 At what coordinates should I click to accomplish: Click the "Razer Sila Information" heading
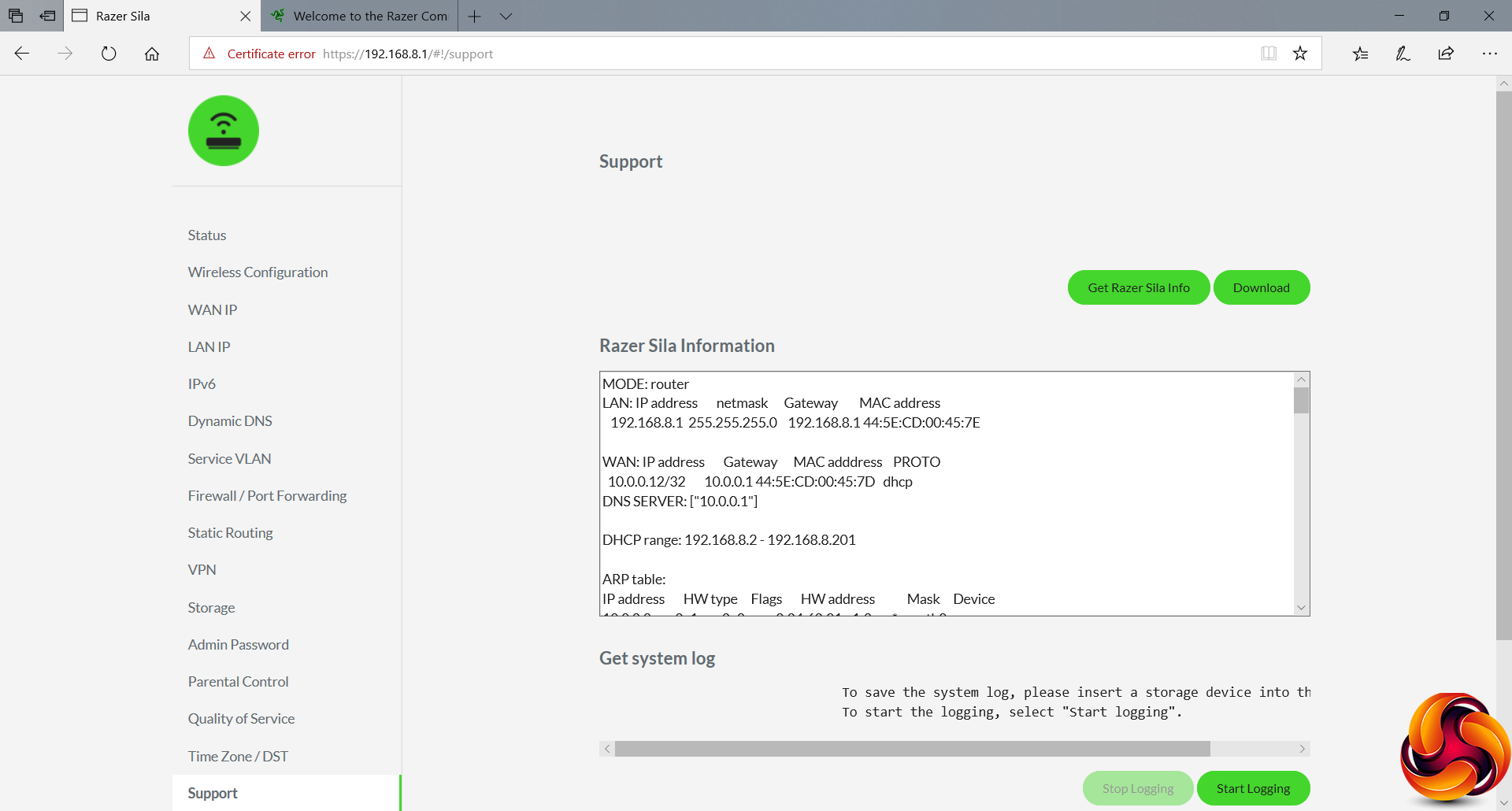pyautogui.click(x=687, y=346)
